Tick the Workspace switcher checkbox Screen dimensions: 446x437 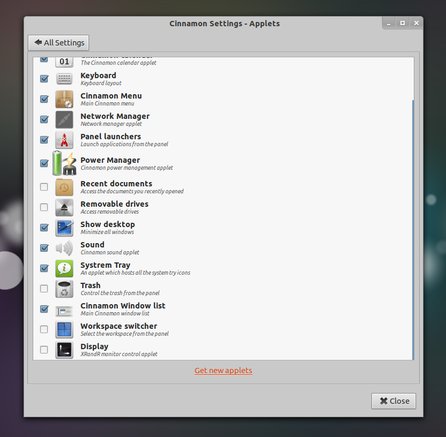44,329
